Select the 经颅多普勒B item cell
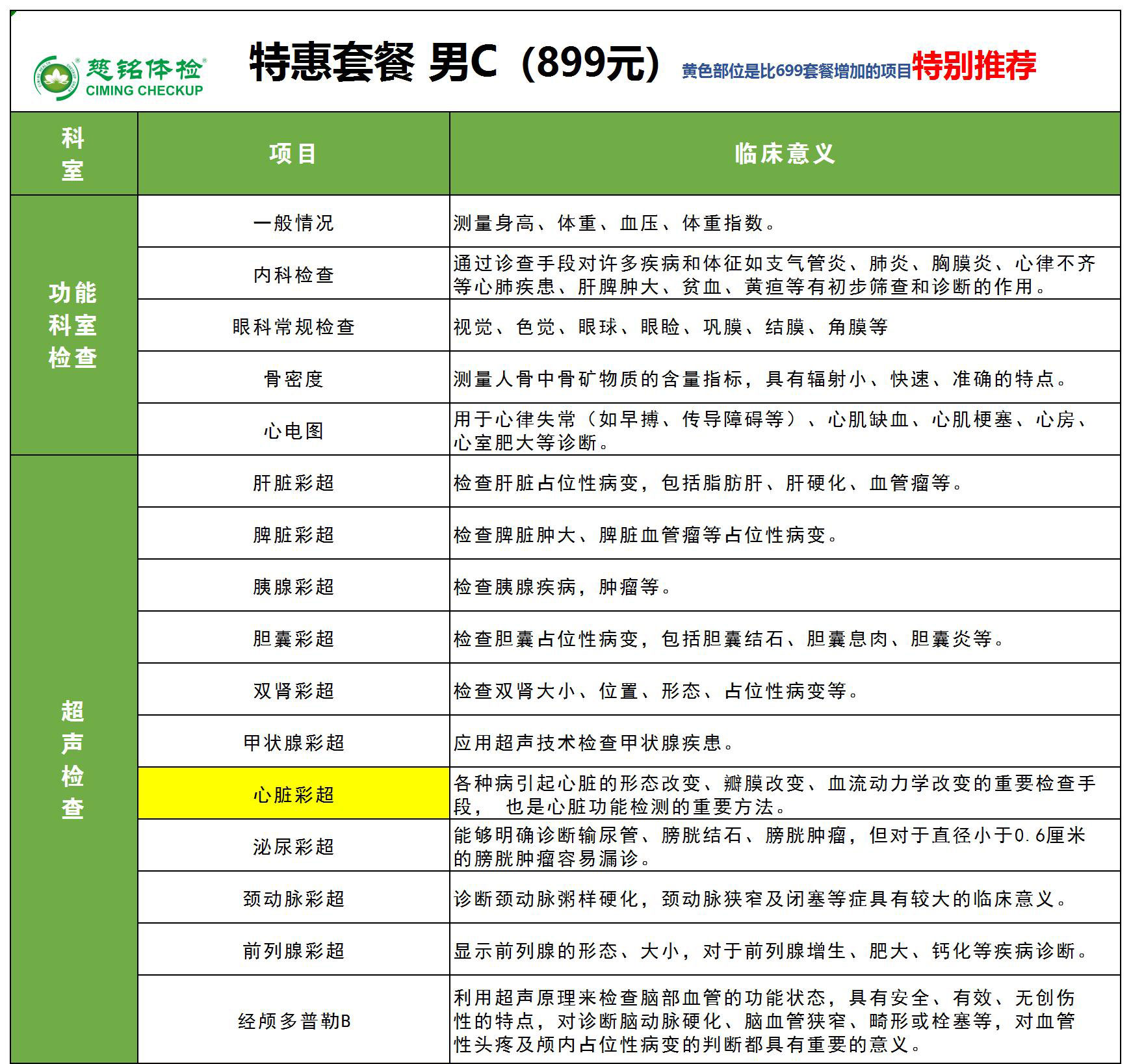1131x1064 pixels. 294,1020
